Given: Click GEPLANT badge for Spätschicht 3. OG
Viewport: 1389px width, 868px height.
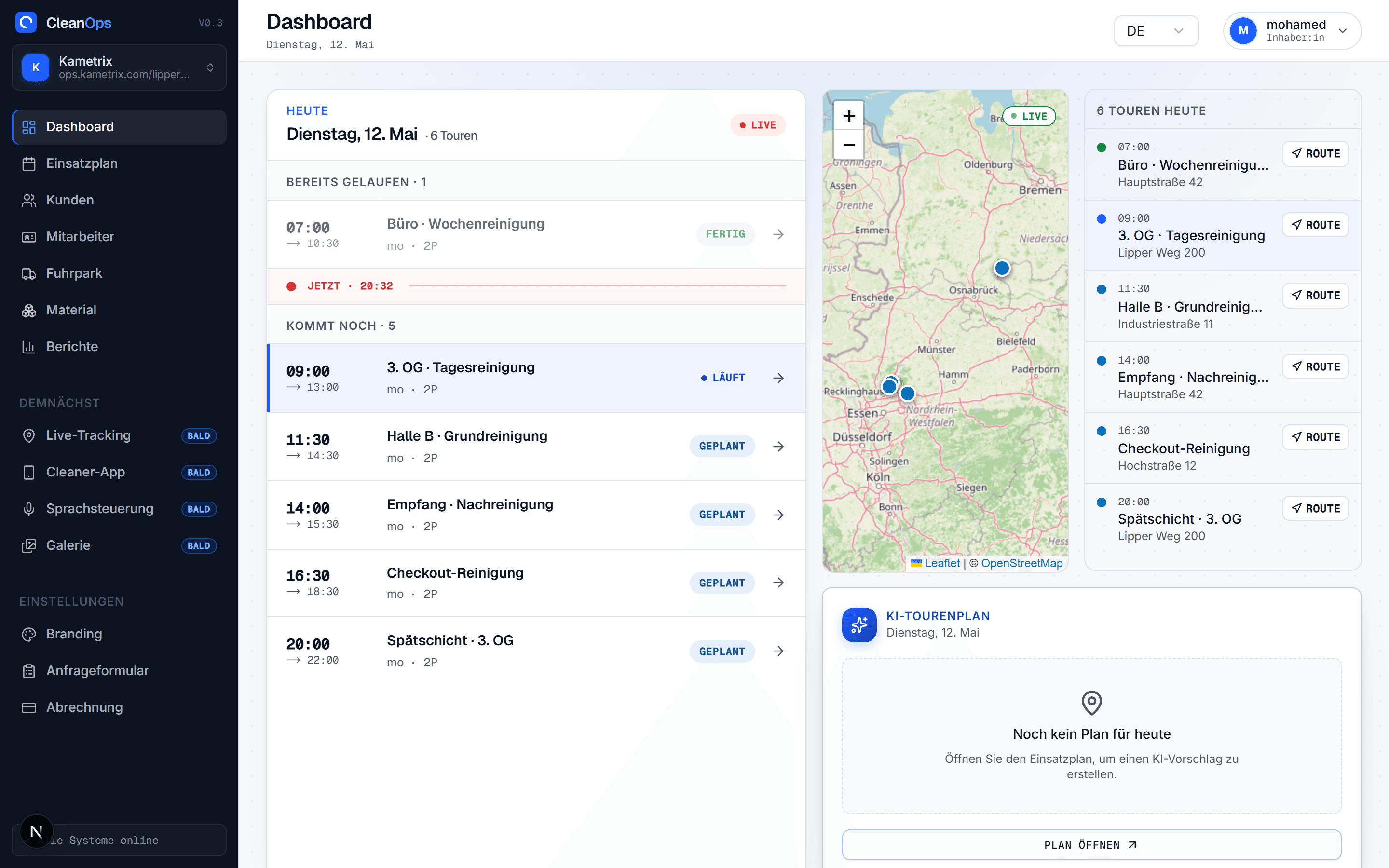Looking at the screenshot, I should [722, 651].
